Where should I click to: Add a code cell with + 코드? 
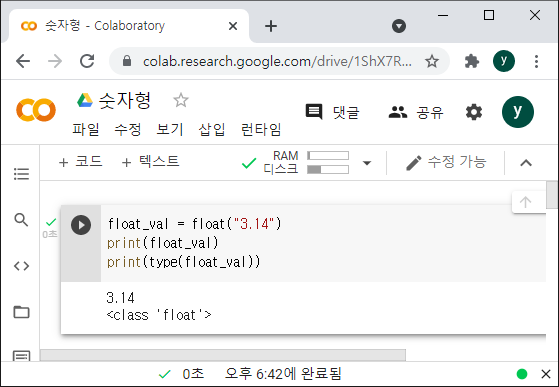[81, 162]
